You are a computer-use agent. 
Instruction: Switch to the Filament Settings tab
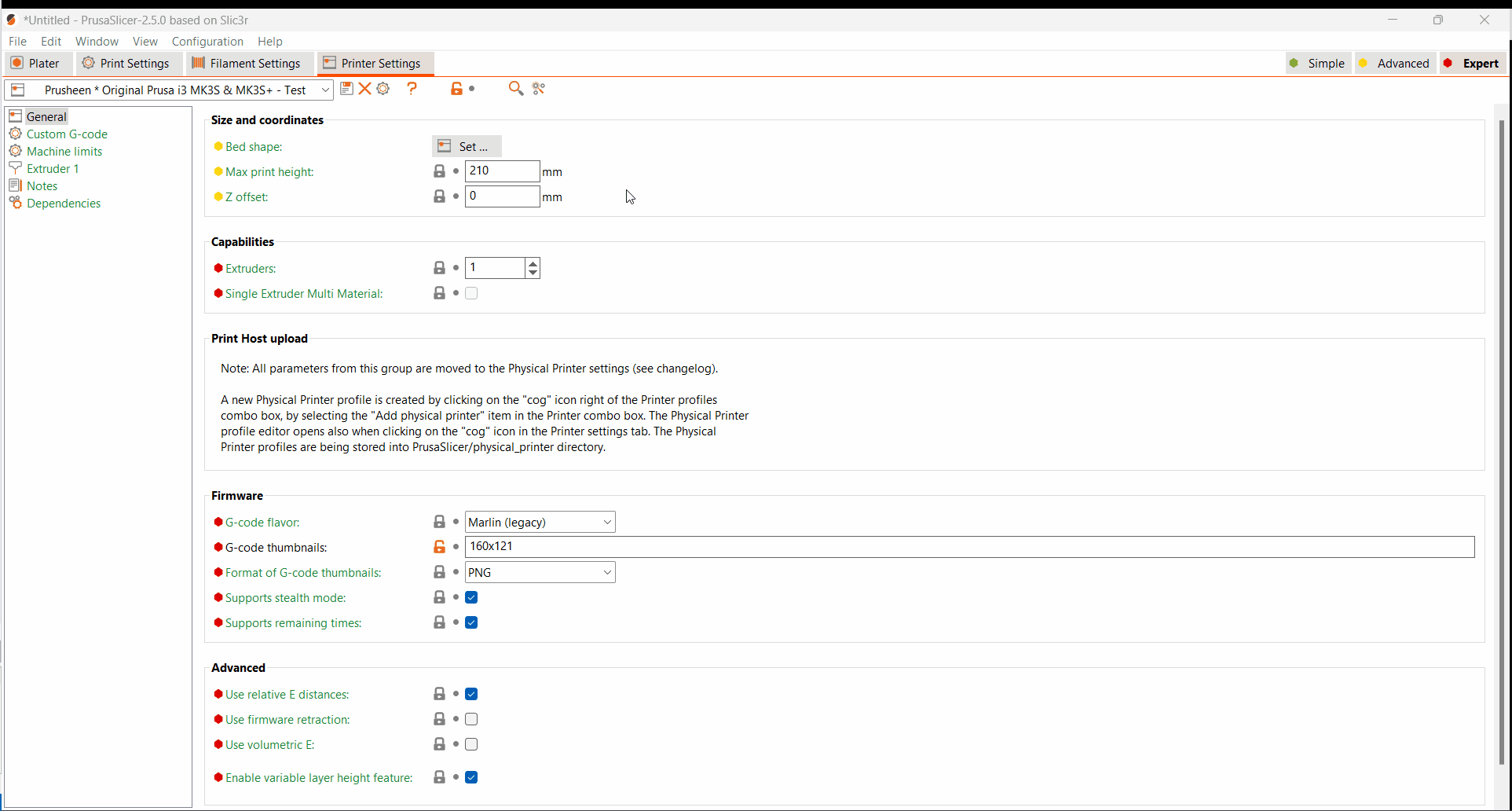pos(247,63)
